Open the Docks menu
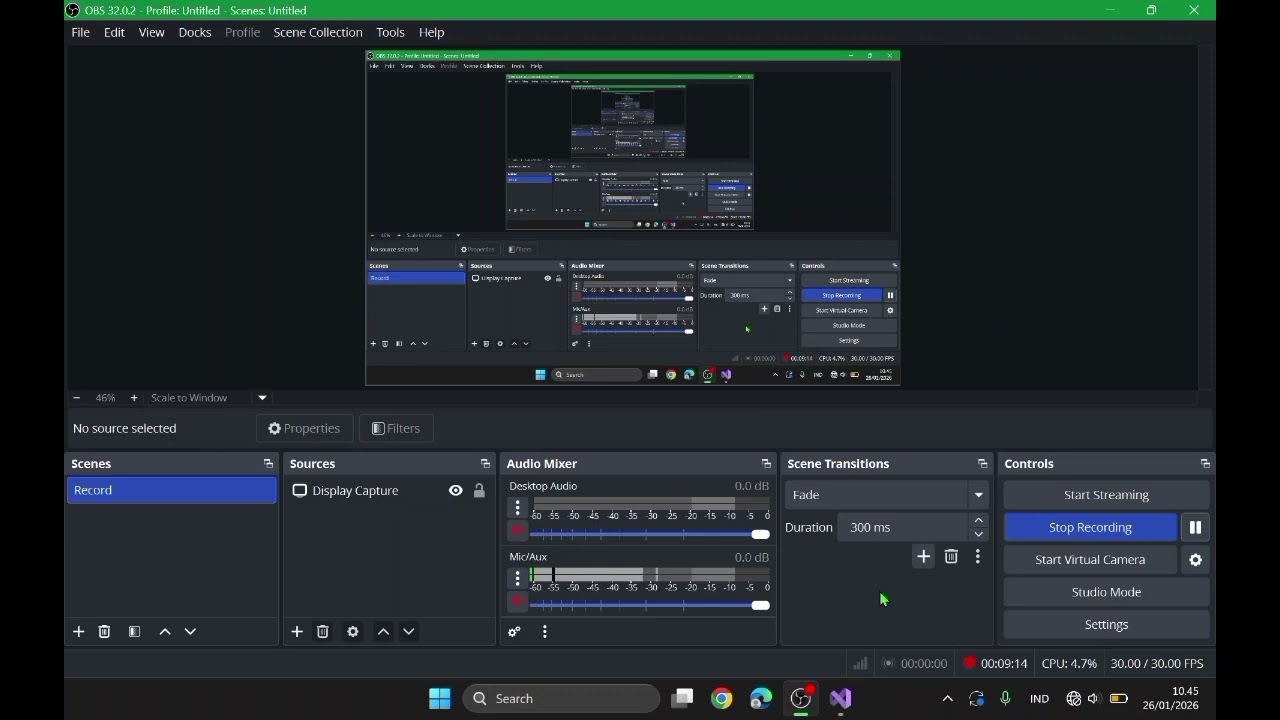The width and height of the screenshot is (1280, 720). [x=195, y=33]
